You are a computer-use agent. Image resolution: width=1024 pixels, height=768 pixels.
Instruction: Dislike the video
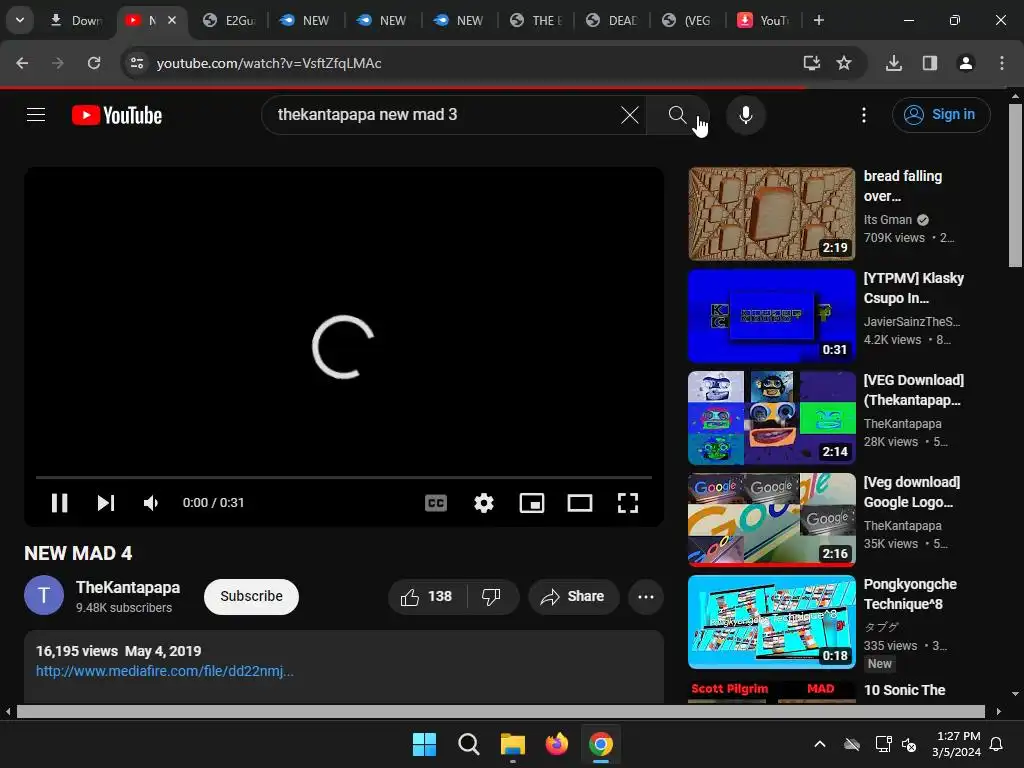pos(492,596)
